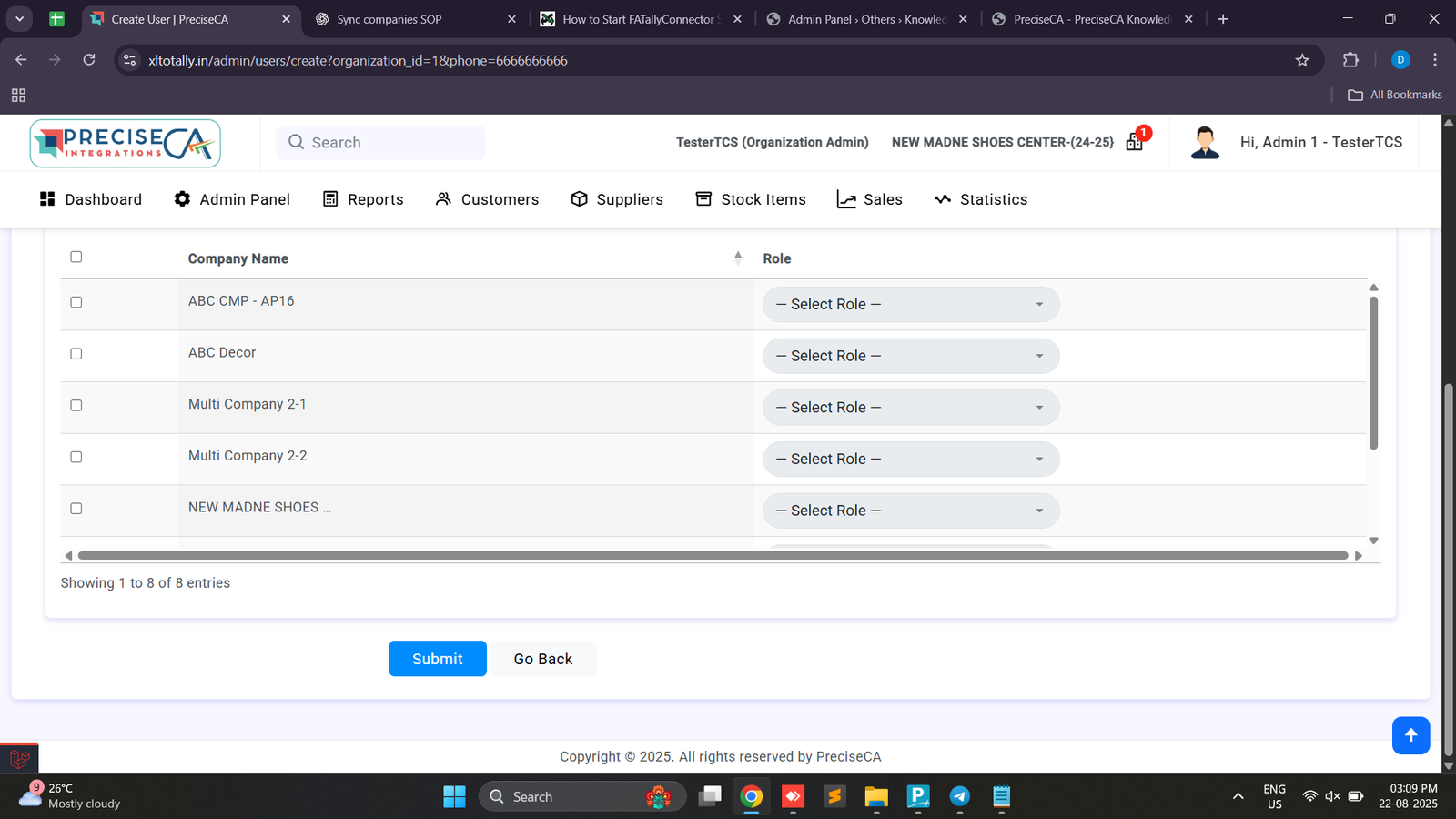Click the red Laravel debug icon
Screen dimensions: 1456x819
point(19,758)
